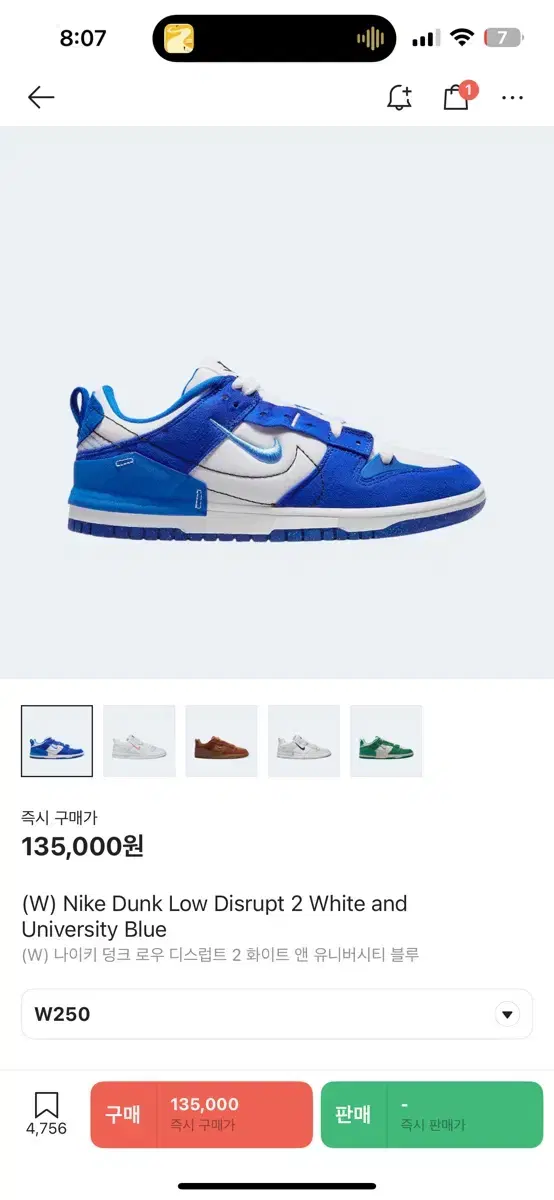Tap the red 구매 buy button

201,1115
